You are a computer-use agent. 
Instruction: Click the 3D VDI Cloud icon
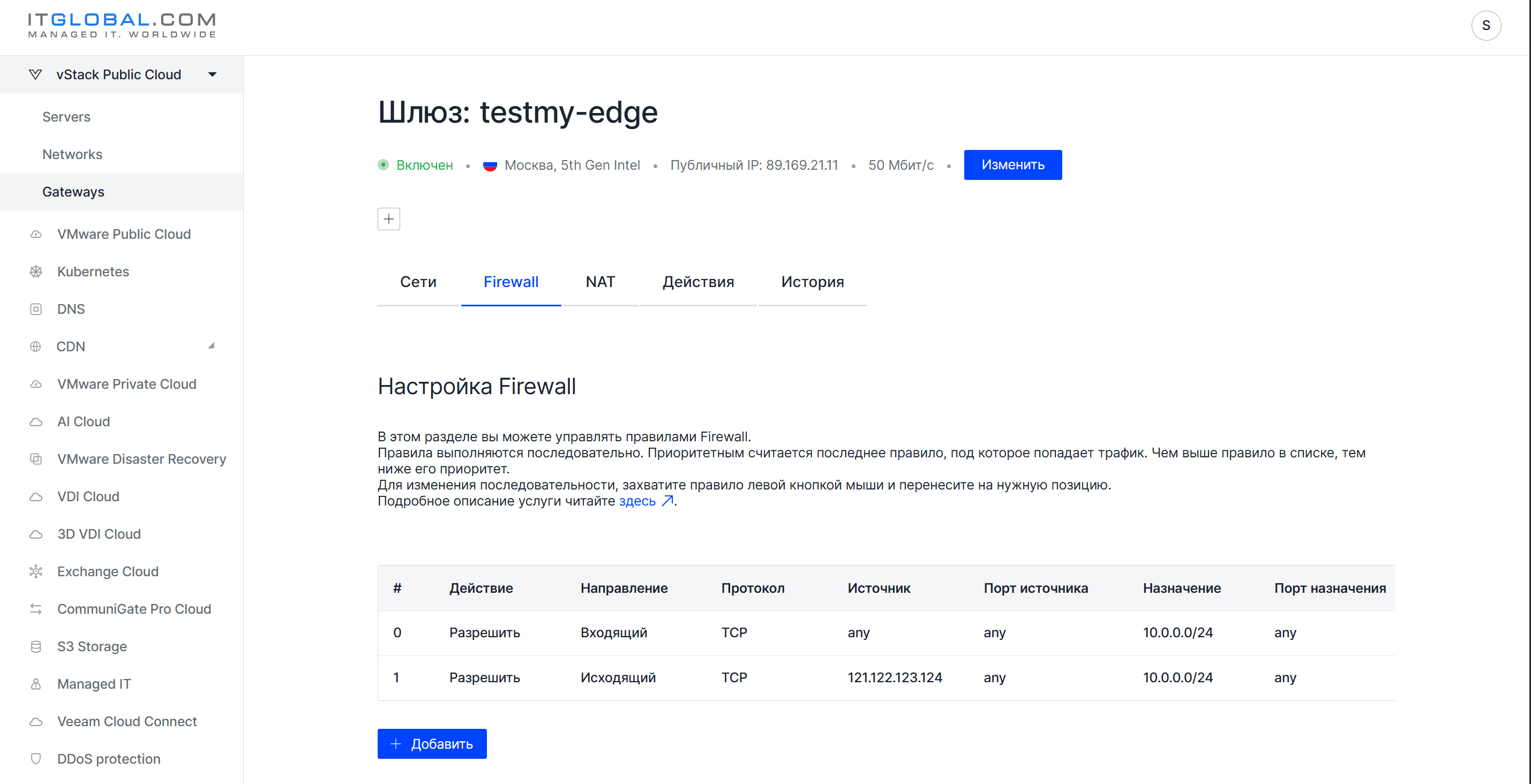[x=36, y=534]
